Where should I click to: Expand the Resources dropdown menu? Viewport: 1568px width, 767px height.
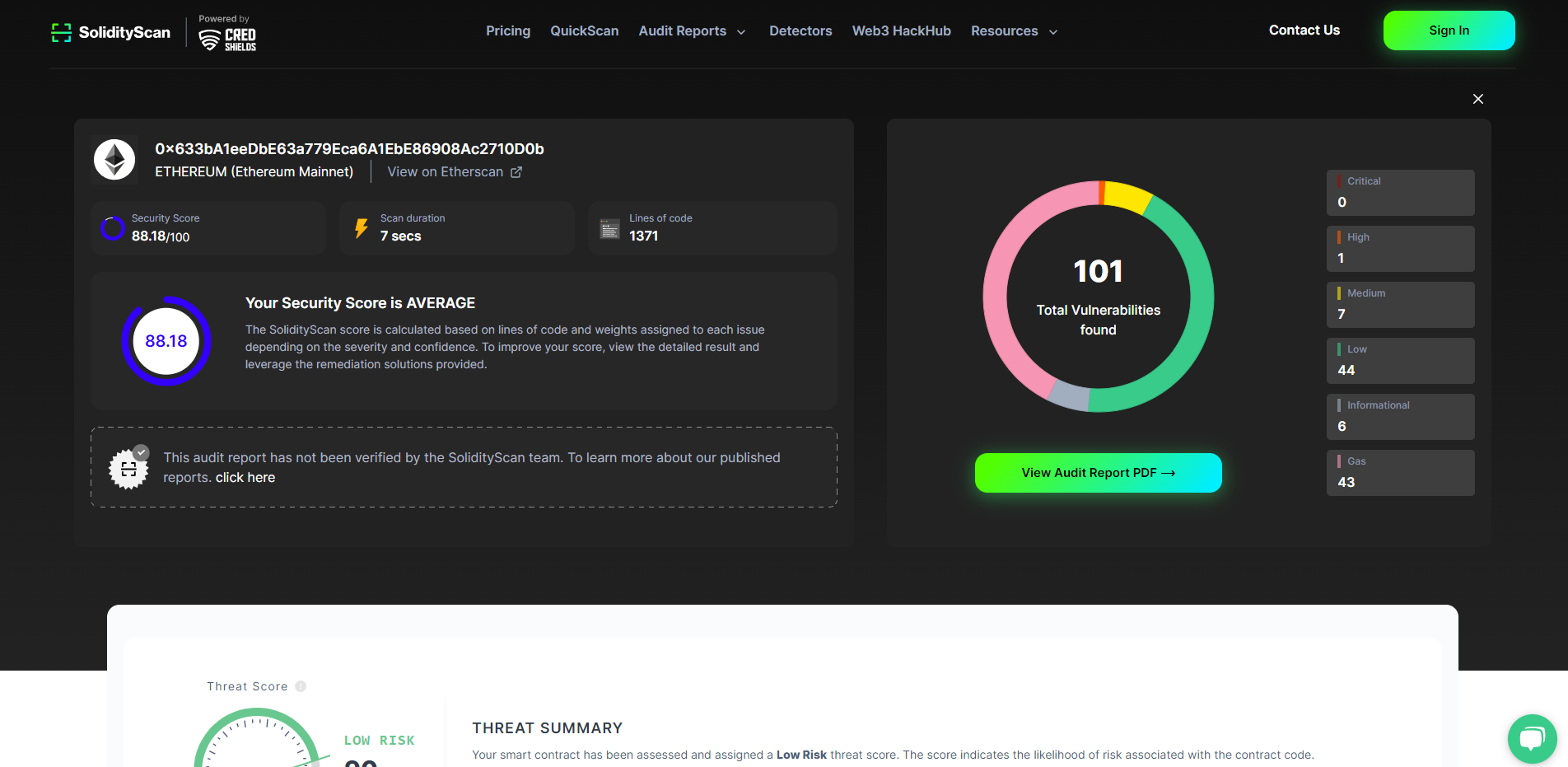(x=1014, y=31)
